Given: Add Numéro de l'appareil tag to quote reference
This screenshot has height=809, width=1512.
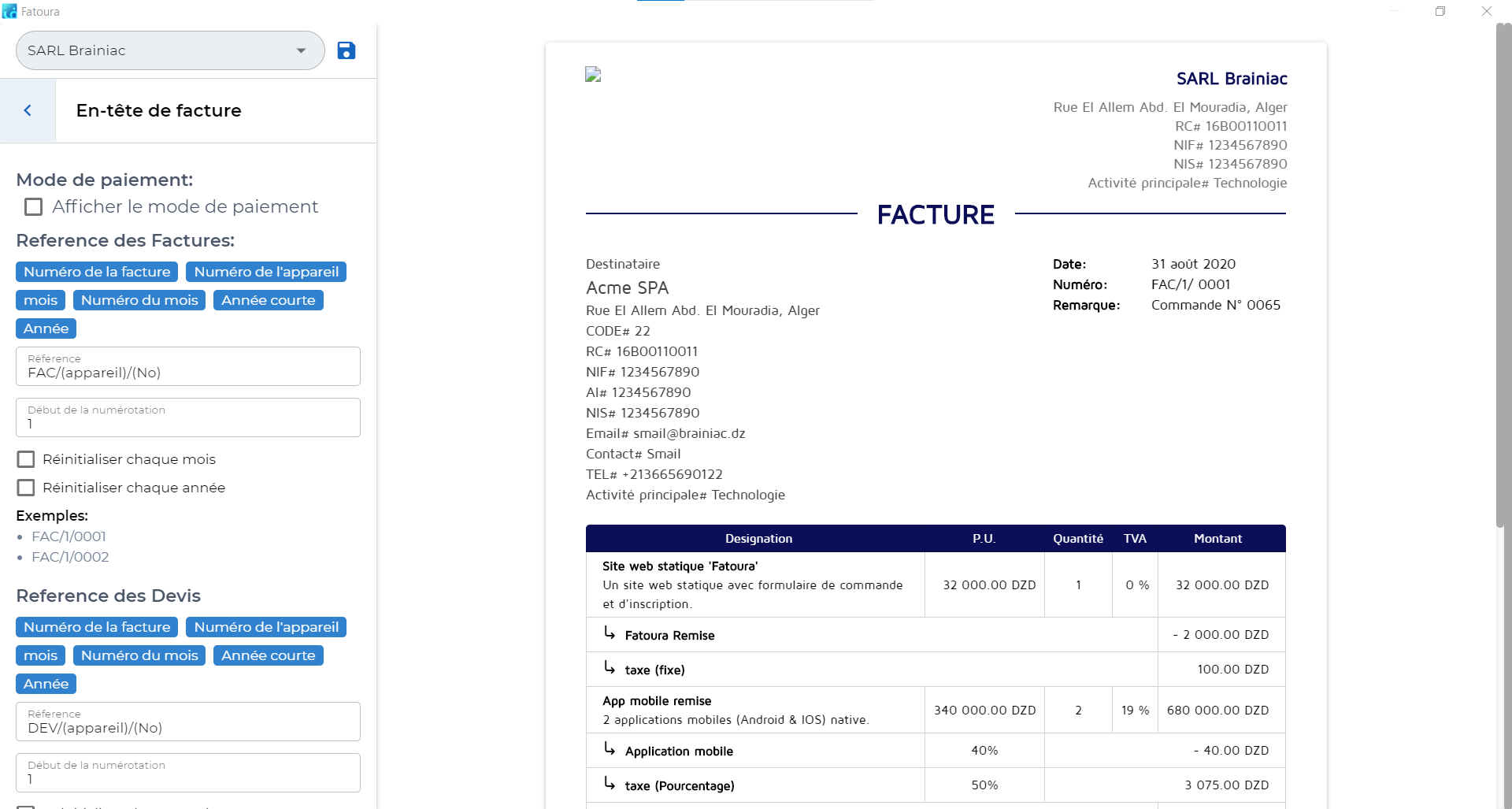Looking at the screenshot, I should coord(265,627).
